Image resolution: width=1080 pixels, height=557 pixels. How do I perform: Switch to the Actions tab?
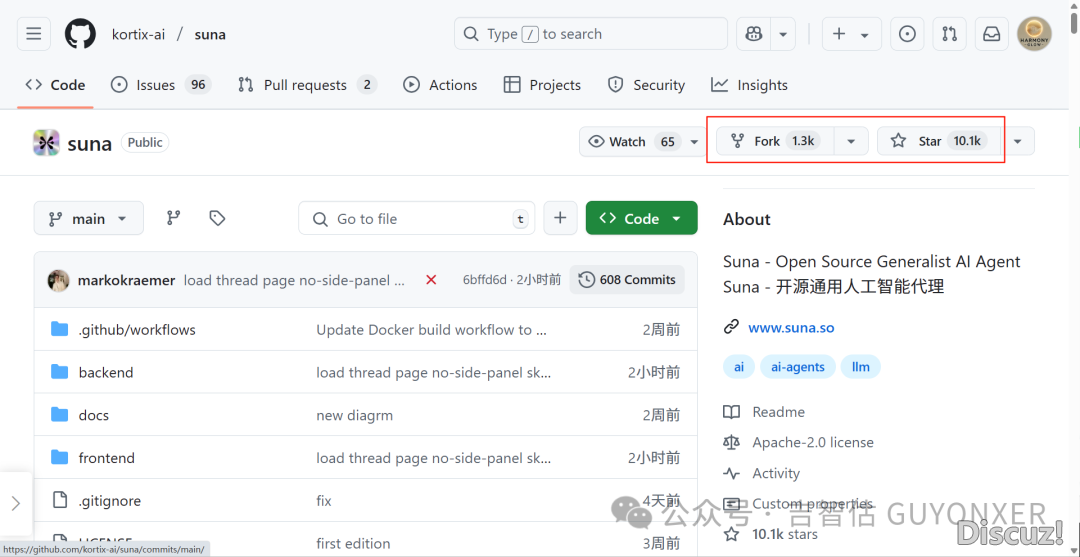[x=440, y=85]
